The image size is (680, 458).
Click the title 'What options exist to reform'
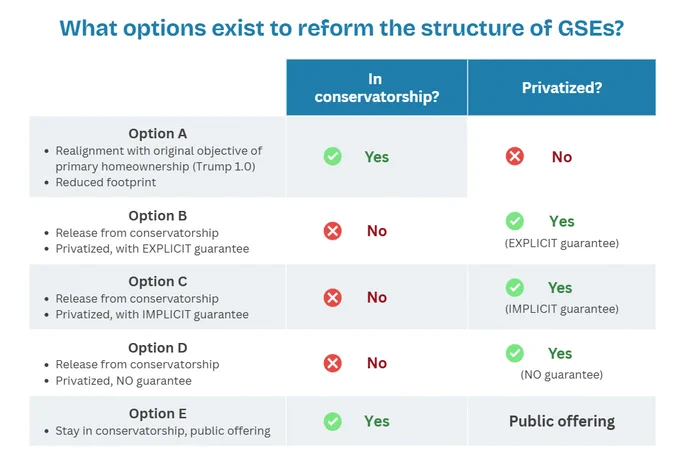216,28
